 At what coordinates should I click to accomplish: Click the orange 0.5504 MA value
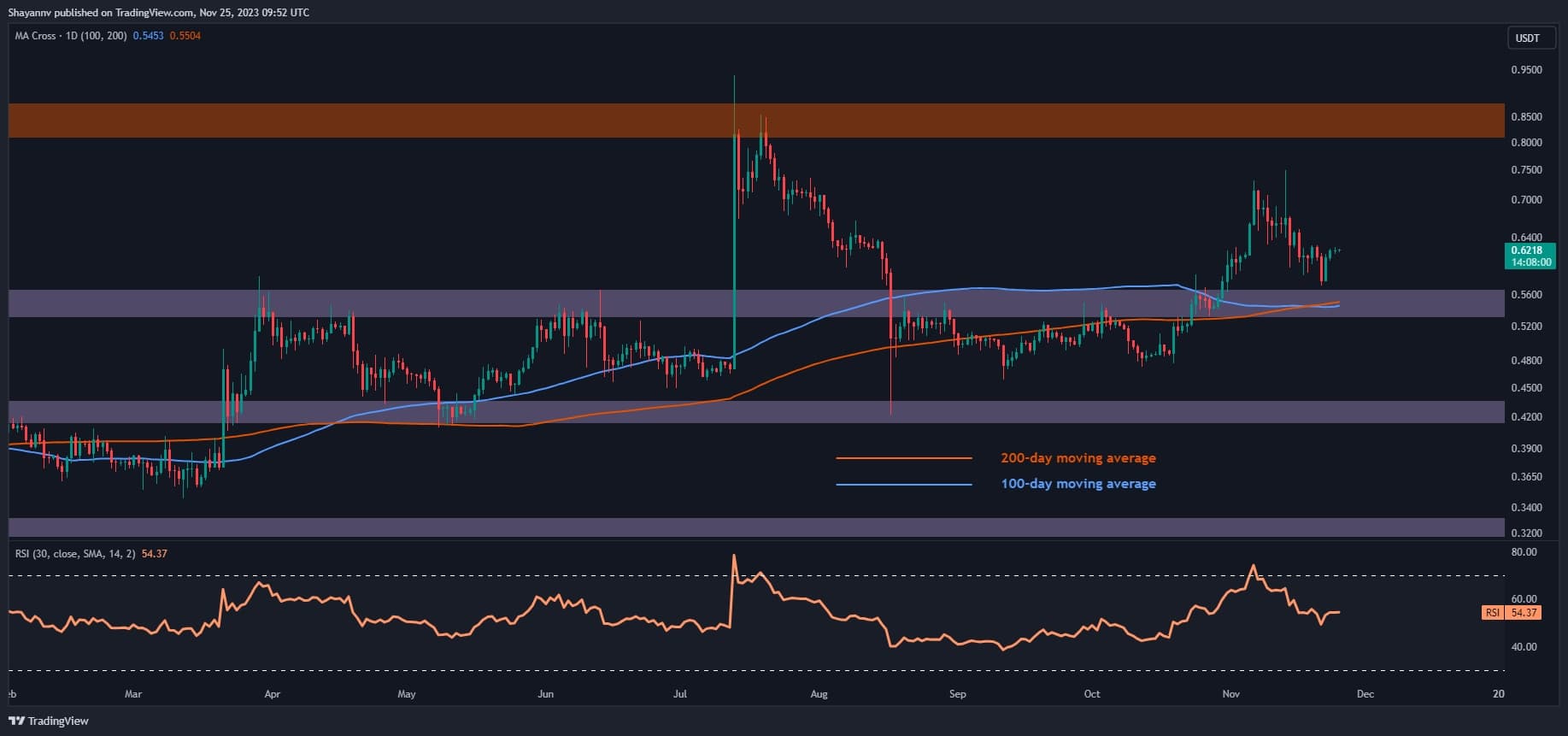(x=185, y=36)
